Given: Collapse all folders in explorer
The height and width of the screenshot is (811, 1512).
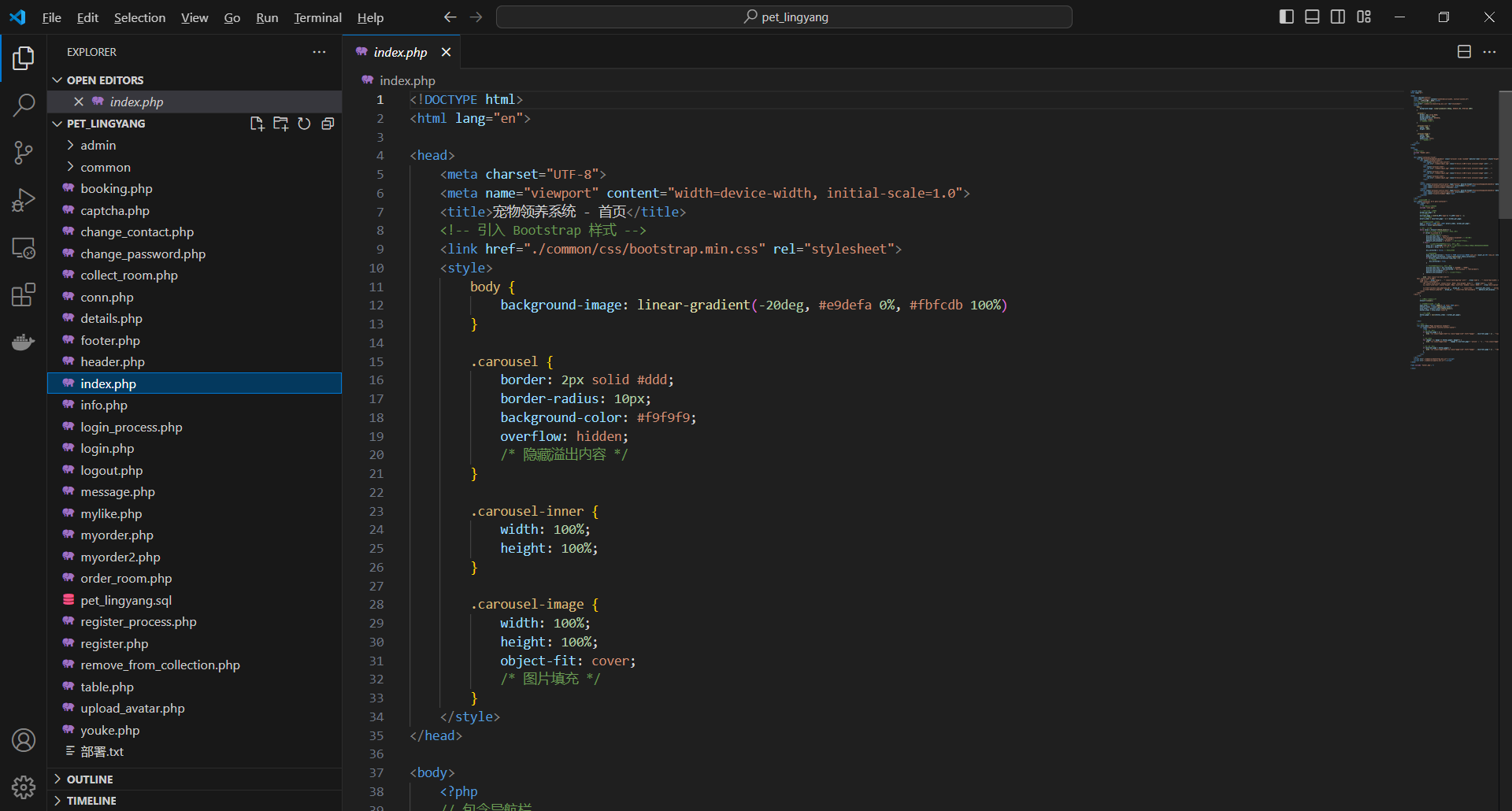Looking at the screenshot, I should coord(328,124).
